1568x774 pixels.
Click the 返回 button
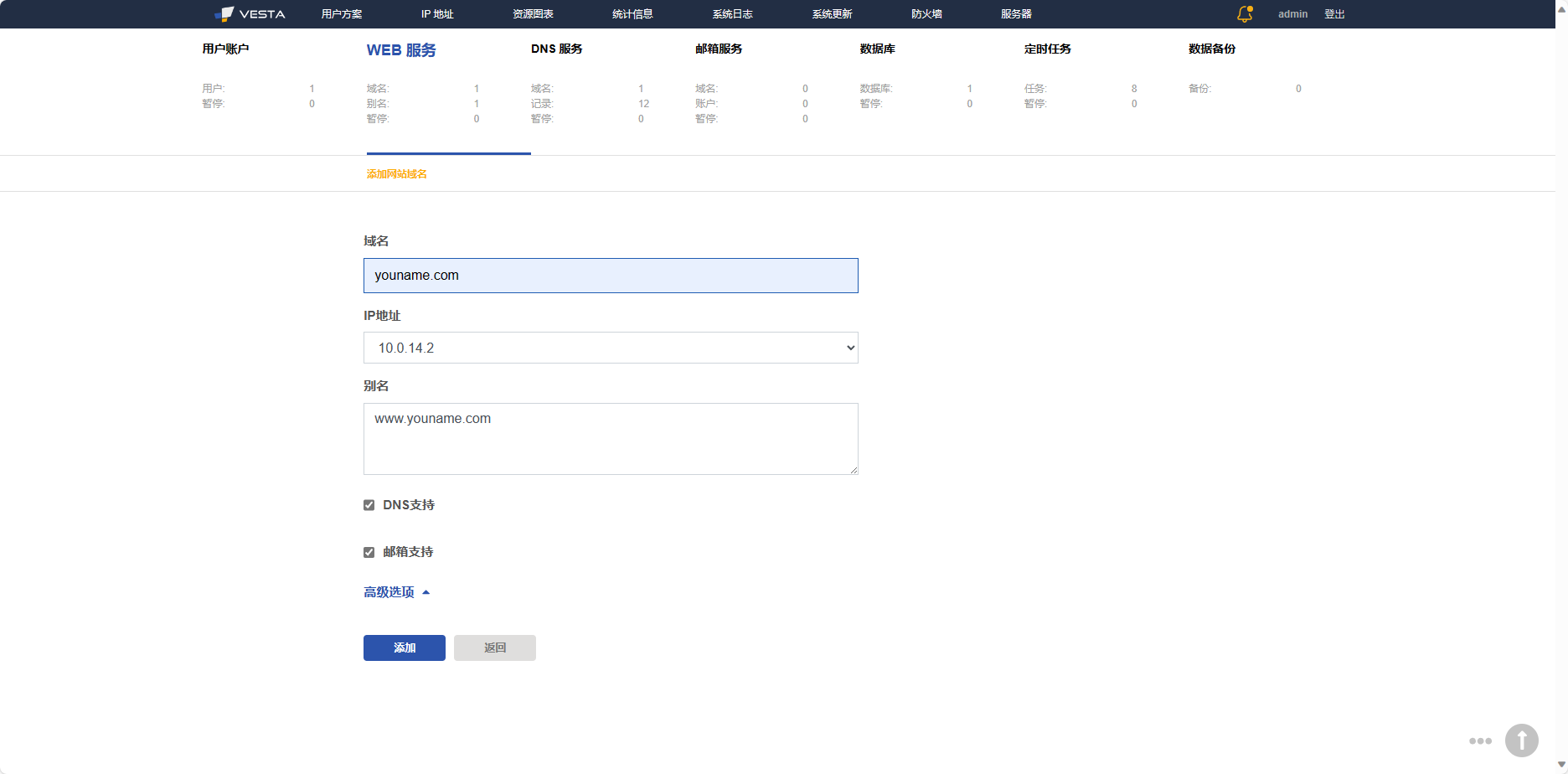494,648
